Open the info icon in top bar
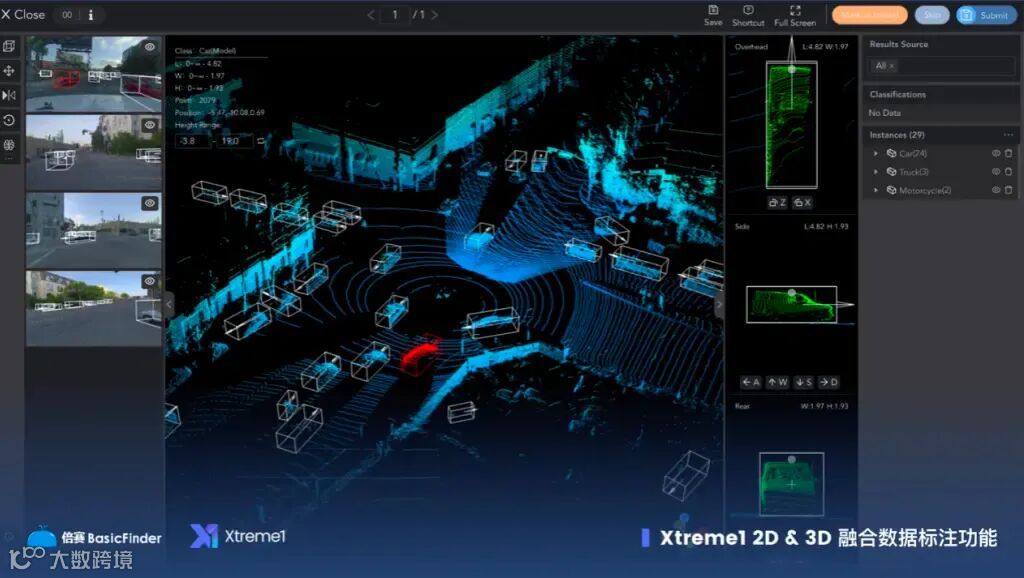Image resolution: width=1024 pixels, height=578 pixels. pos(90,14)
